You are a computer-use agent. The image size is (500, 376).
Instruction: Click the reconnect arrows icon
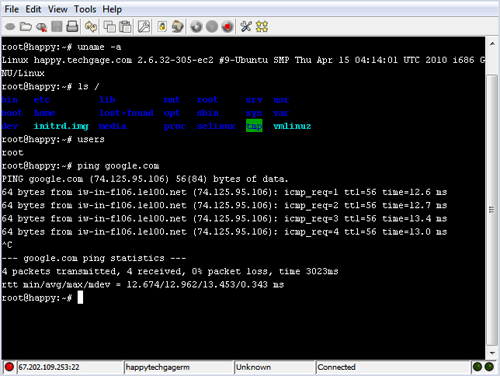[91, 27]
